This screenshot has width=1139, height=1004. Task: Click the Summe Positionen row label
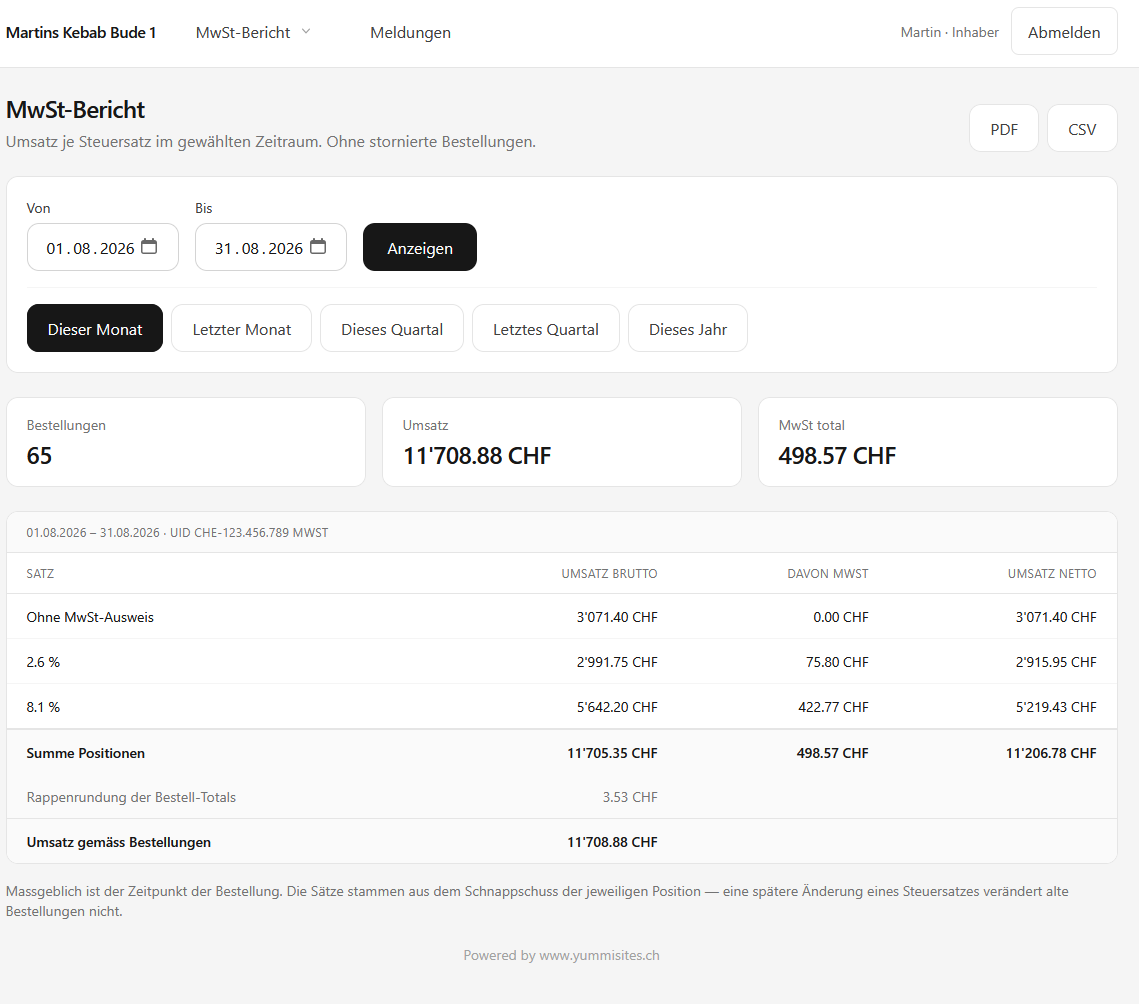pyautogui.click(x=86, y=753)
